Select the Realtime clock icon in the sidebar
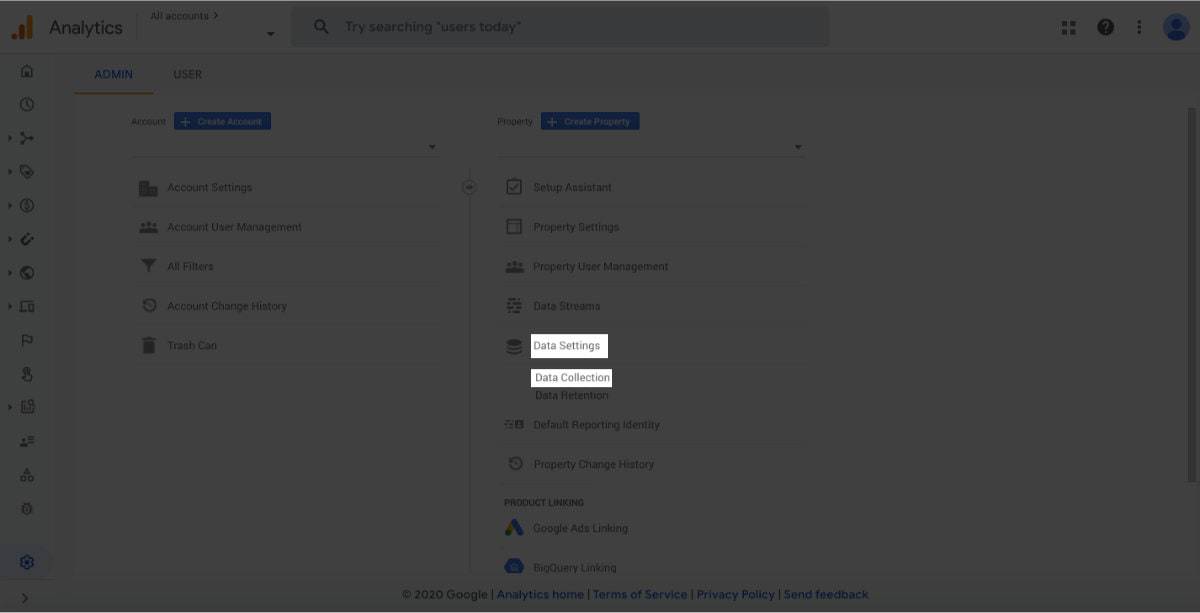This screenshot has height=613, width=1200. [27, 103]
